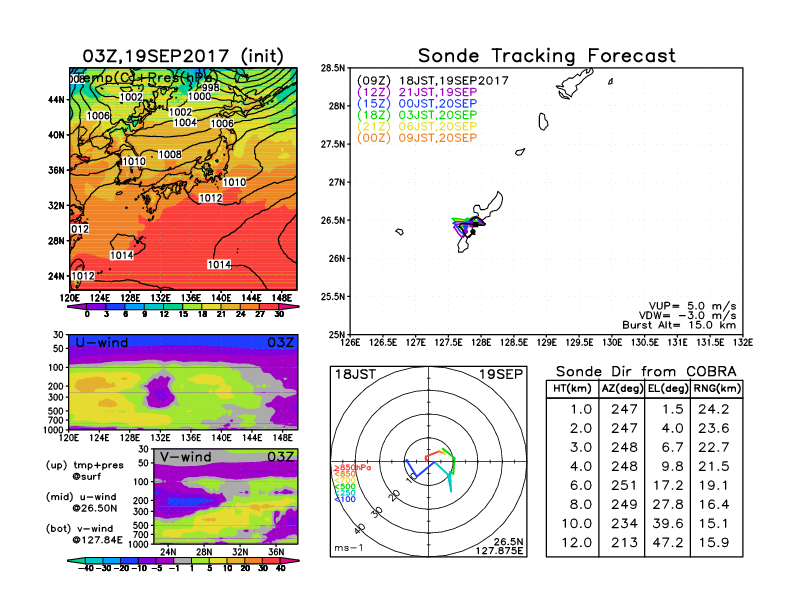This screenshot has width=792, height=612.
Task: Click the purple '(12Z) 21JST,19SEP' legend entry
Action: 417,92
